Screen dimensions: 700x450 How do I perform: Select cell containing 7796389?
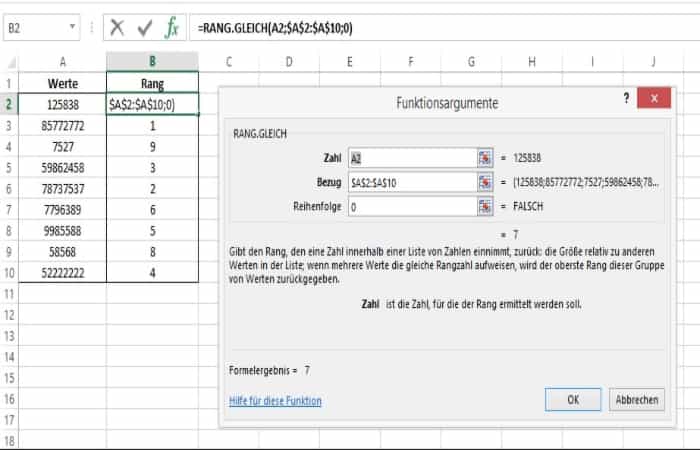(62, 210)
